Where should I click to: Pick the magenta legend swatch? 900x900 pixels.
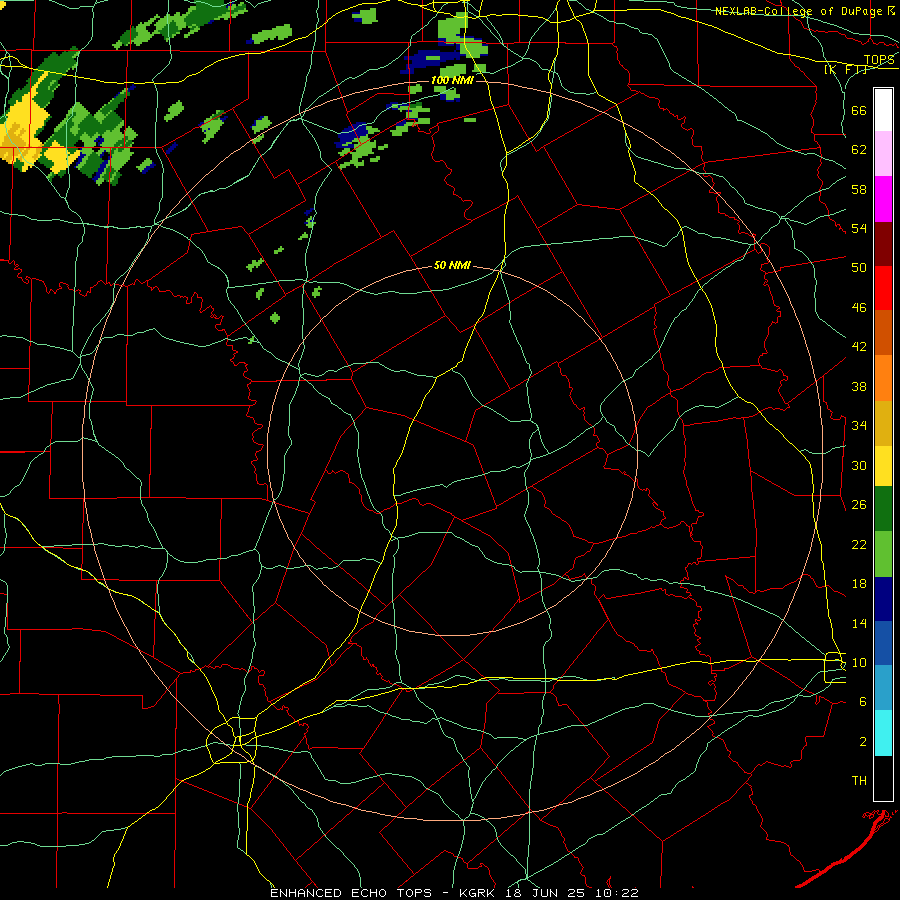pyautogui.click(x=883, y=199)
